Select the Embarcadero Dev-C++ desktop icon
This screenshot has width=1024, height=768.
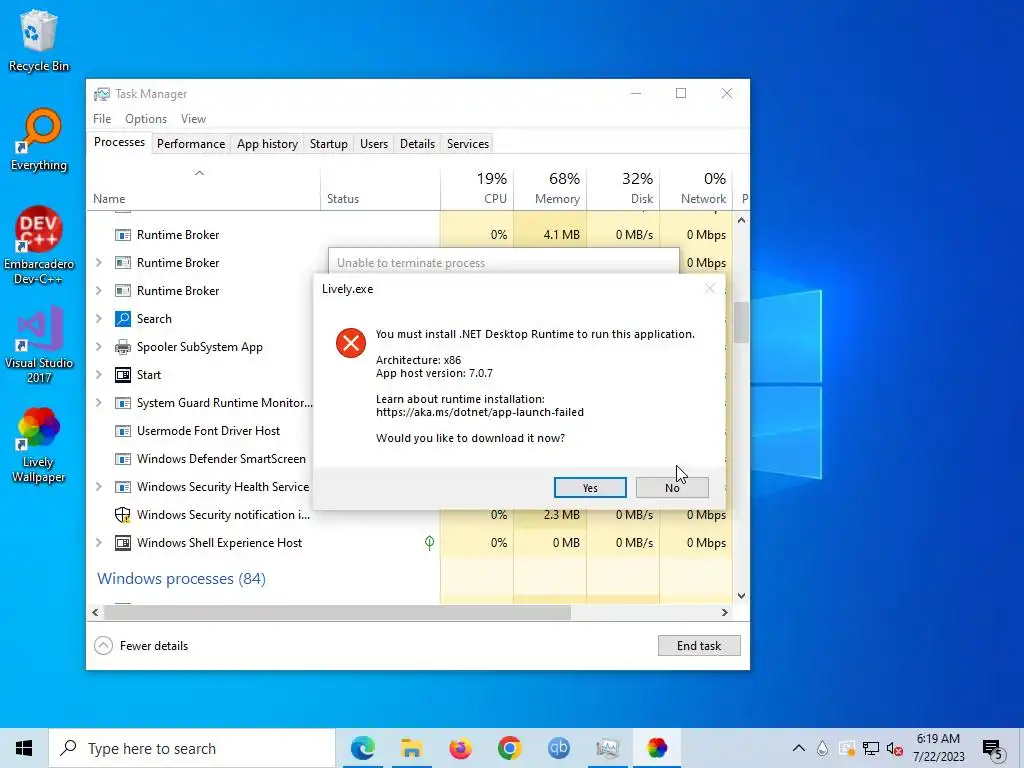coord(39,246)
